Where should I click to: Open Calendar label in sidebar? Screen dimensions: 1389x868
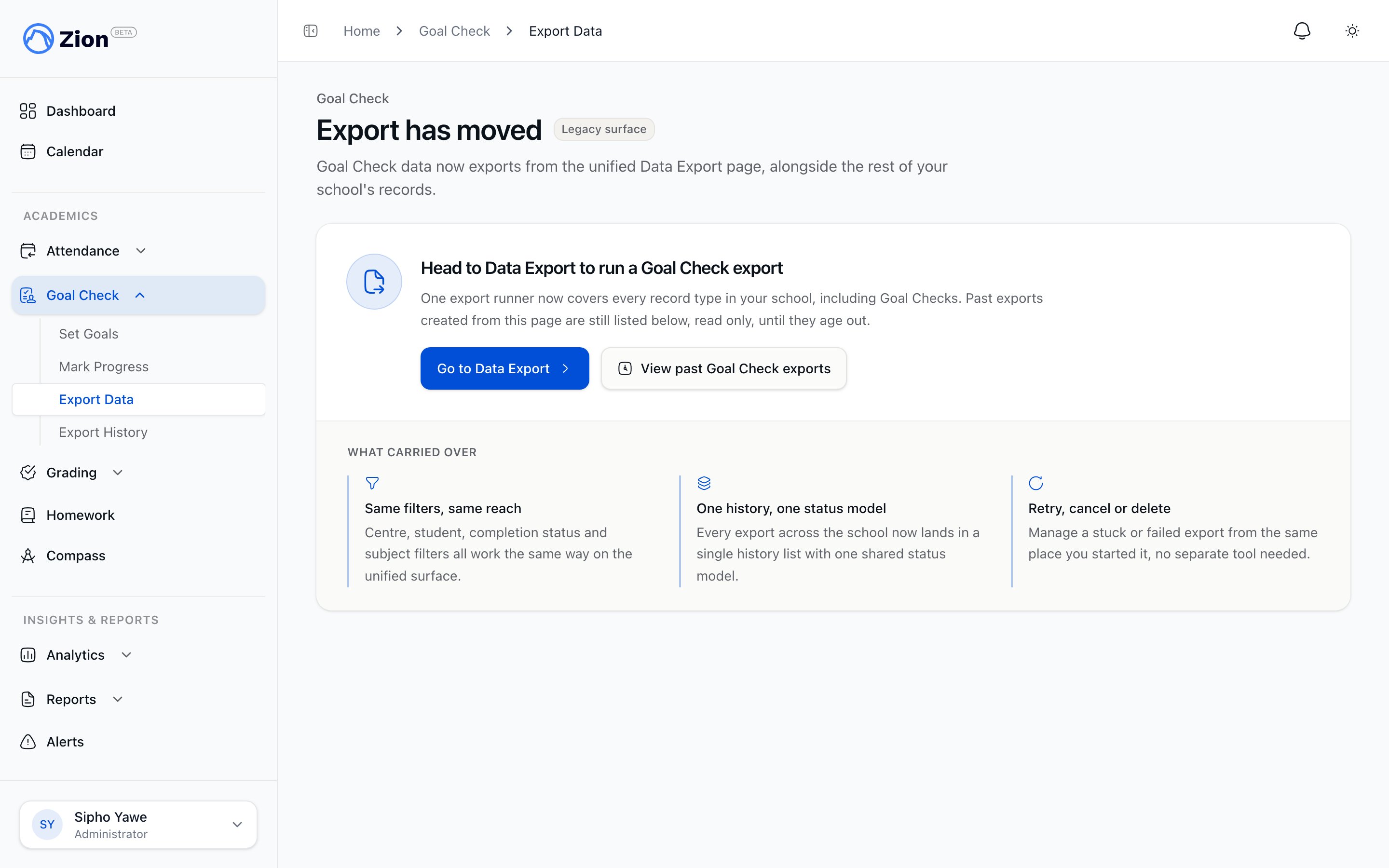(75, 151)
